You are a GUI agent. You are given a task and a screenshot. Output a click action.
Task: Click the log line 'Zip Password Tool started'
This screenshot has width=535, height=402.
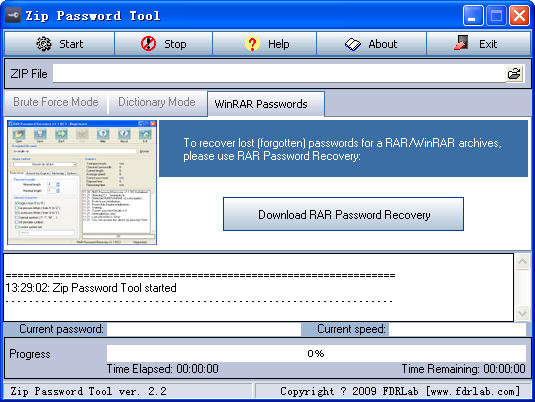tap(115, 288)
